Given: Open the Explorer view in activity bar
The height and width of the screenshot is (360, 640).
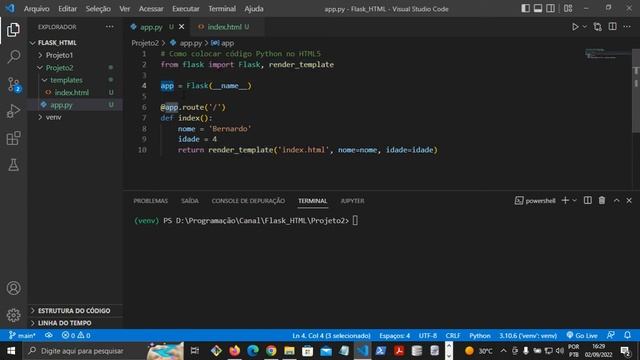Looking at the screenshot, I should click(x=13, y=30).
